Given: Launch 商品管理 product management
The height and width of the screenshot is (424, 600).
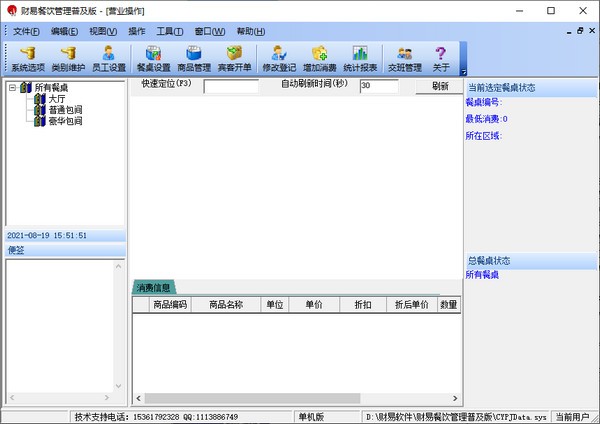Looking at the screenshot, I should tap(194, 58).
